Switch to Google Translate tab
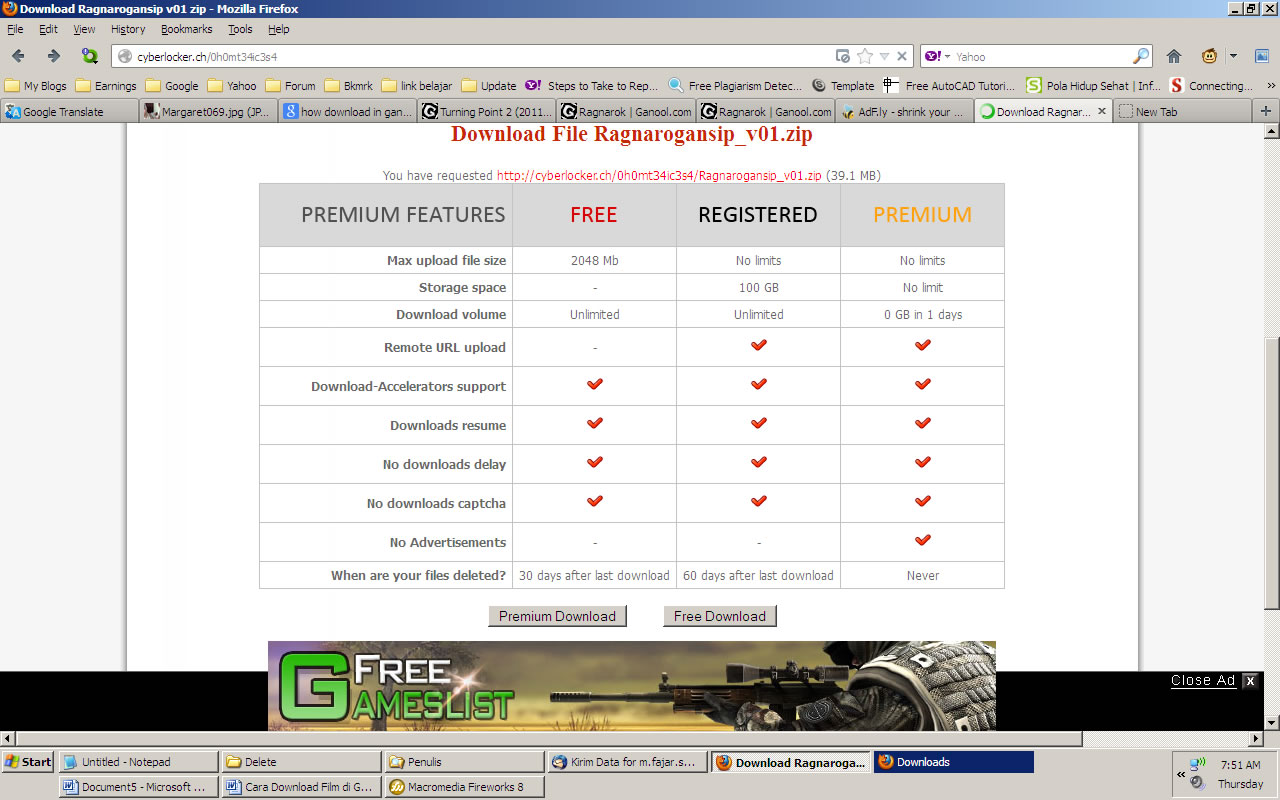Image resolution: width=1280 pixels, height=800 pixels. pos(68,112)
